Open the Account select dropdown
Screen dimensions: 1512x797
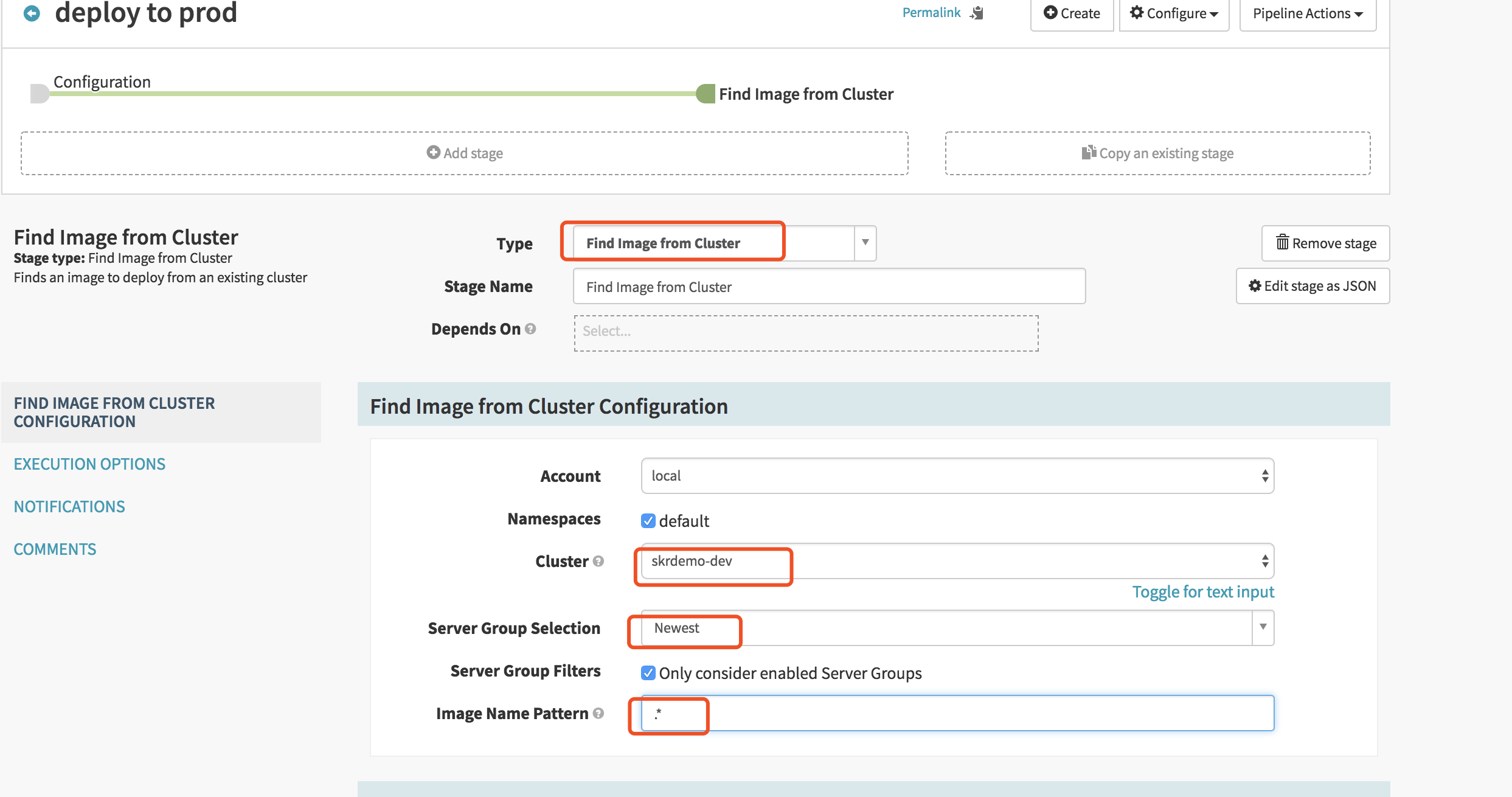click(x=957, y=476)
